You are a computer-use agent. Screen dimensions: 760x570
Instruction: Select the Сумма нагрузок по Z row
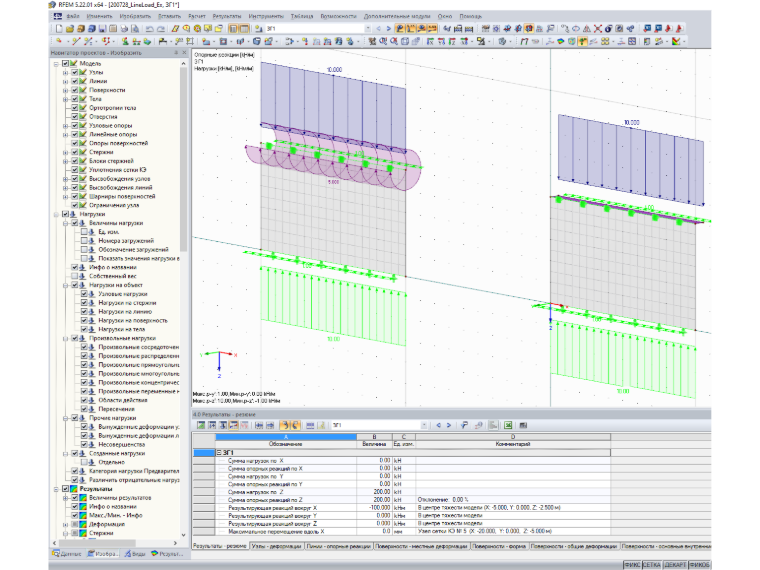[x=402, y=491]
